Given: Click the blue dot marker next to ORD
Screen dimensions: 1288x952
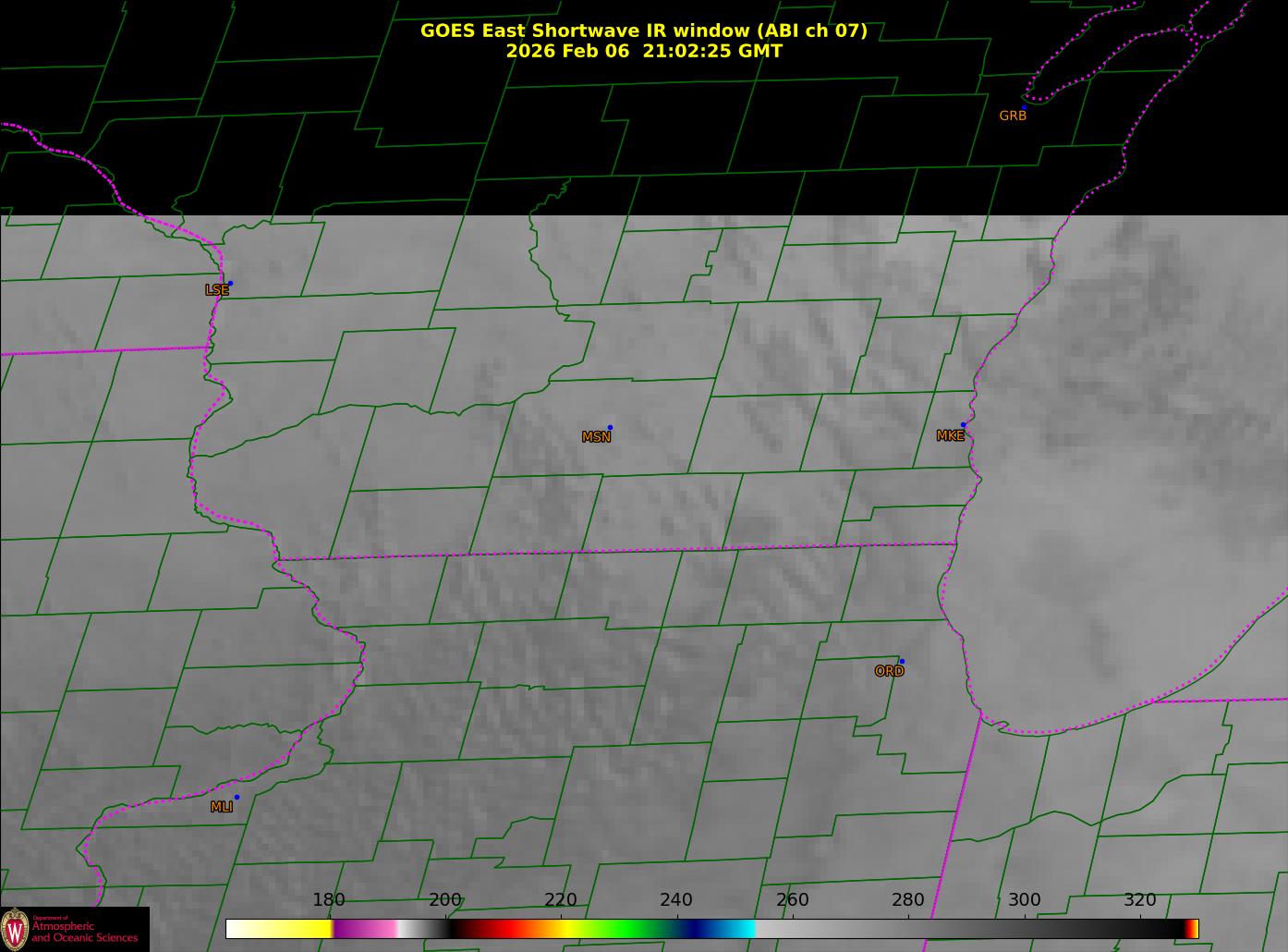Looking at the screenshot, I should click(902, 662).
